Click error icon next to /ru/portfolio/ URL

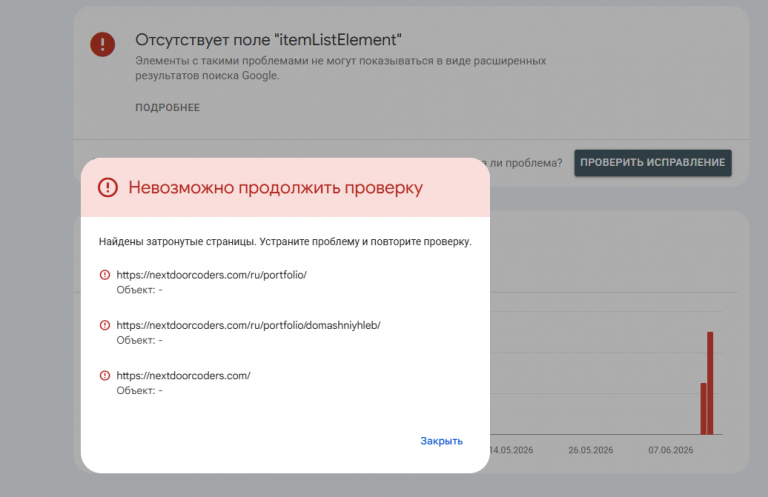pyautogui.click(x=105, y=275)
